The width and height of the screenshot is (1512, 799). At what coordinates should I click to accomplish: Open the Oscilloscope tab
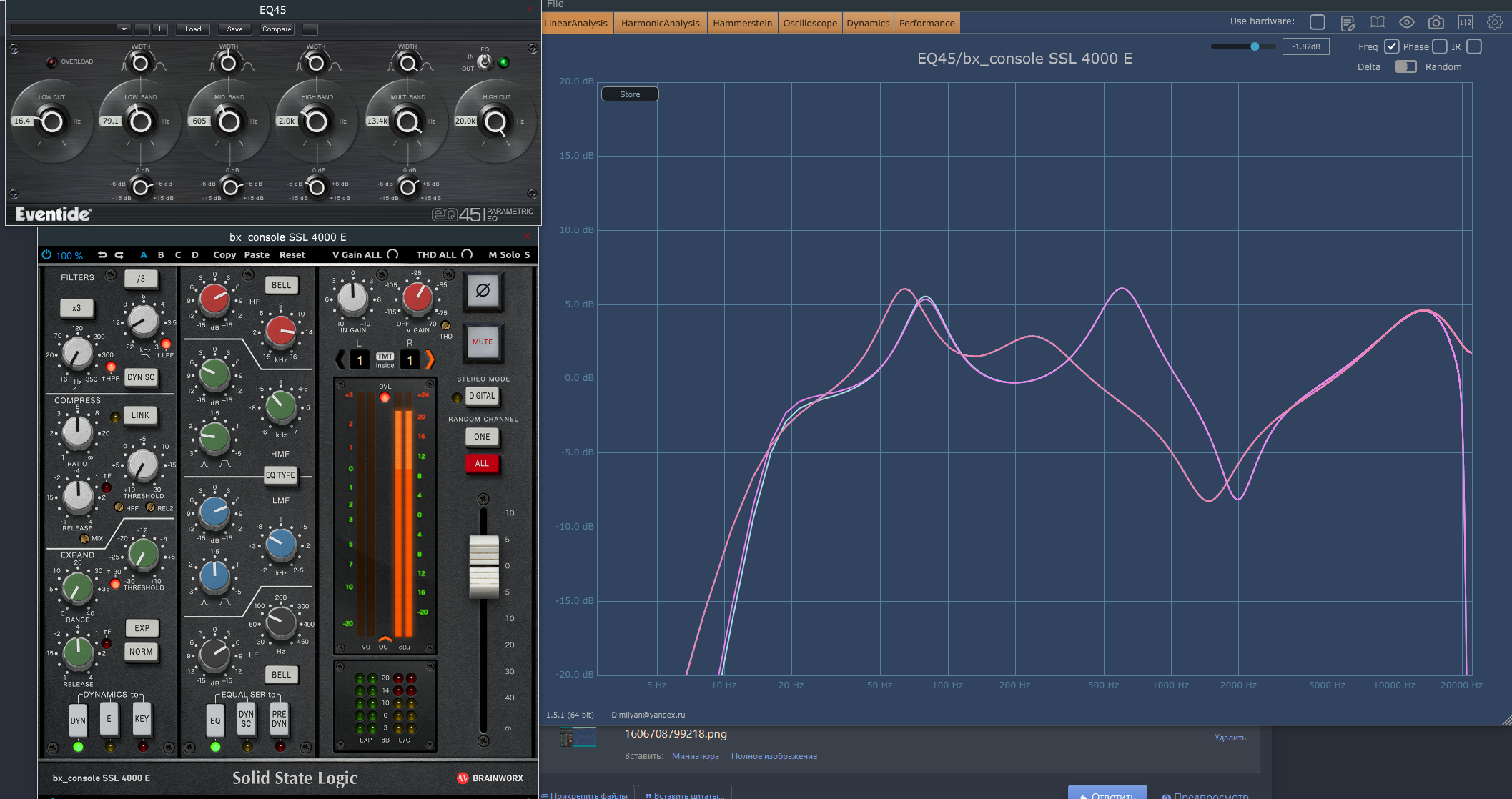click(x=810, y=23)
